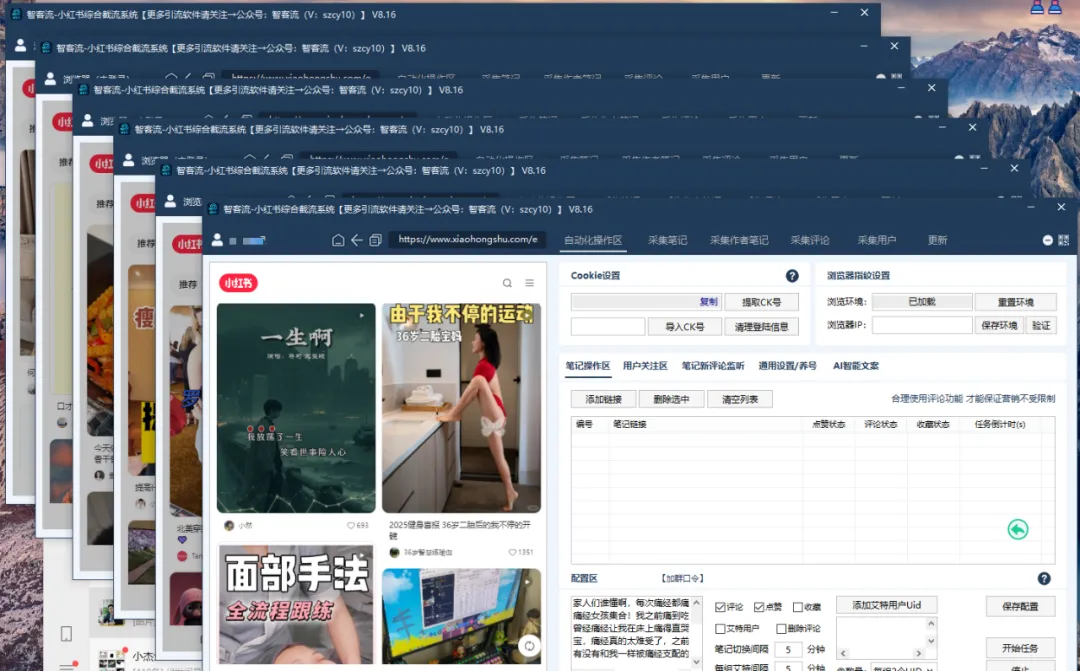Click the heart icon under the 一生啊 note
Image resolution: width=1080 pixels, height=671 pixels.
(x=351, y=525)
